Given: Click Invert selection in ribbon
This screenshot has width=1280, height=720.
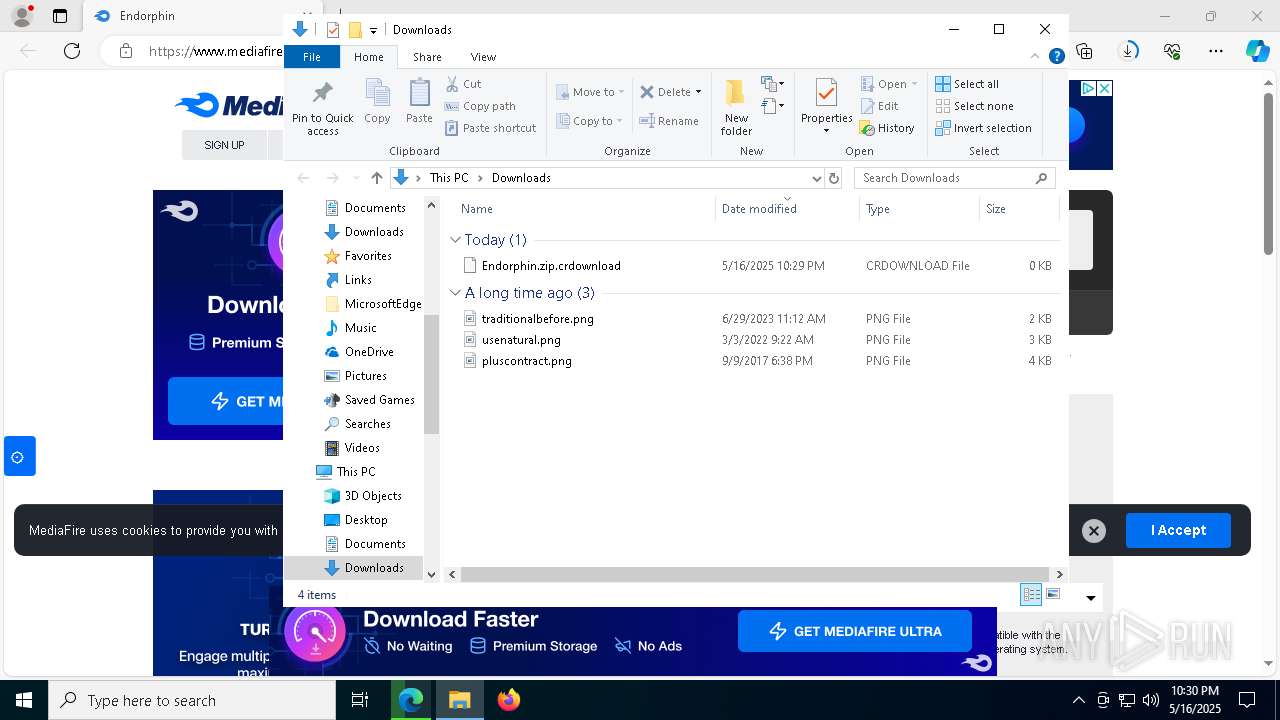Looking at the screenshot, I should [x=983, y=128].
